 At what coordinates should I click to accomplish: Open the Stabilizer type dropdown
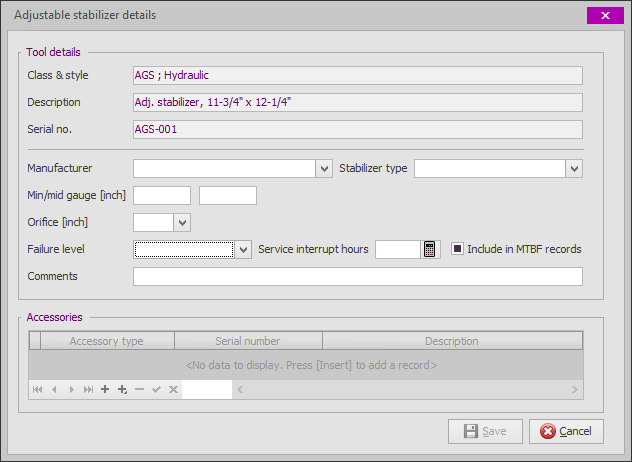(x=574, y=169)
